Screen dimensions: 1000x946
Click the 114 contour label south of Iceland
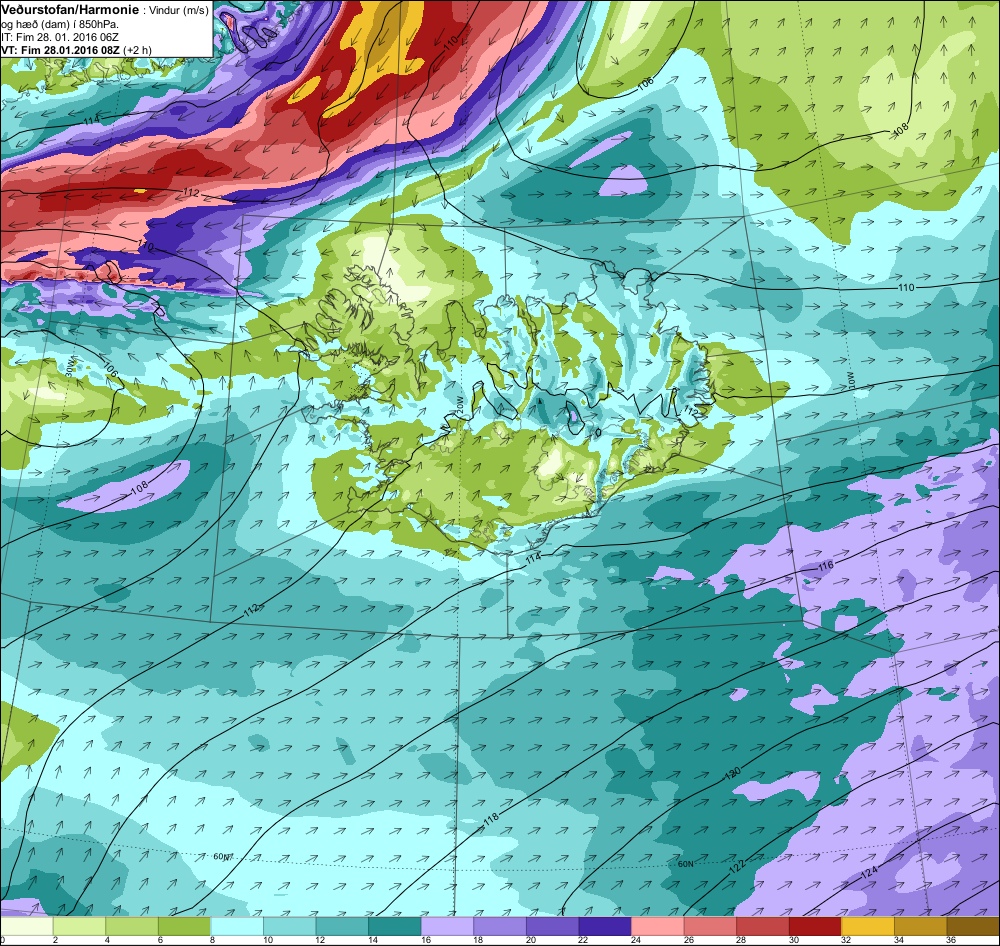tap(533, 558)
